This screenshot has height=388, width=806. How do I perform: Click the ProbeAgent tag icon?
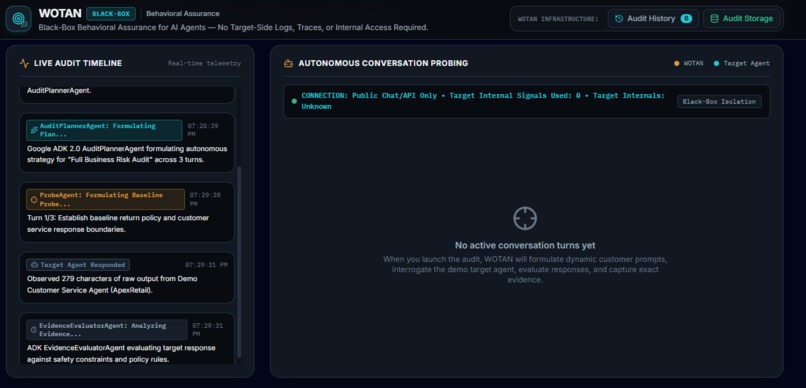click(x=34, y=199)
